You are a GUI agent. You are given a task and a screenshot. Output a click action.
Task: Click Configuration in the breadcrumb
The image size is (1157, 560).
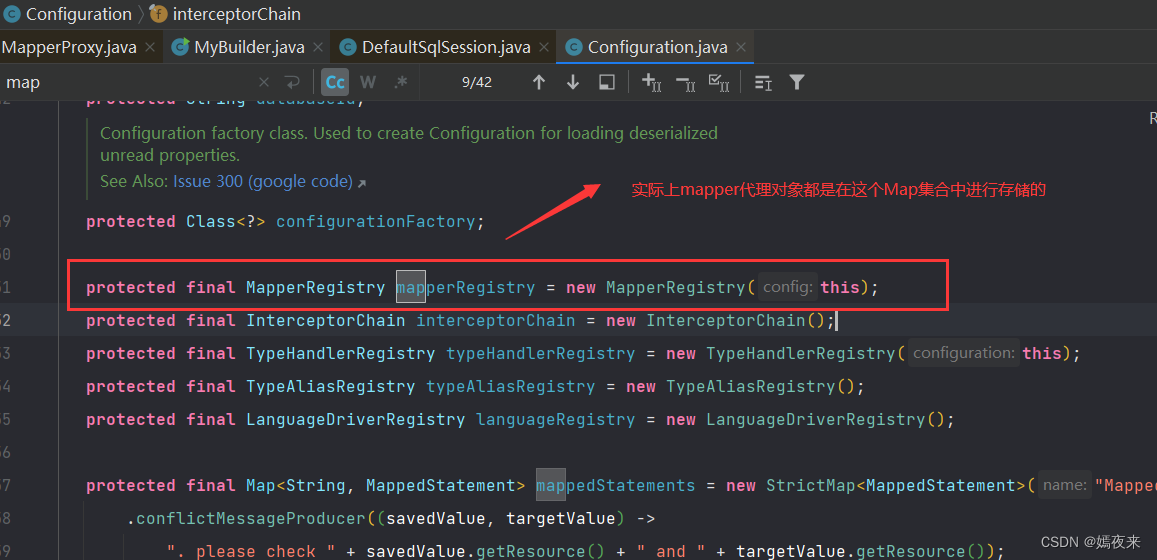pos(78,13)
